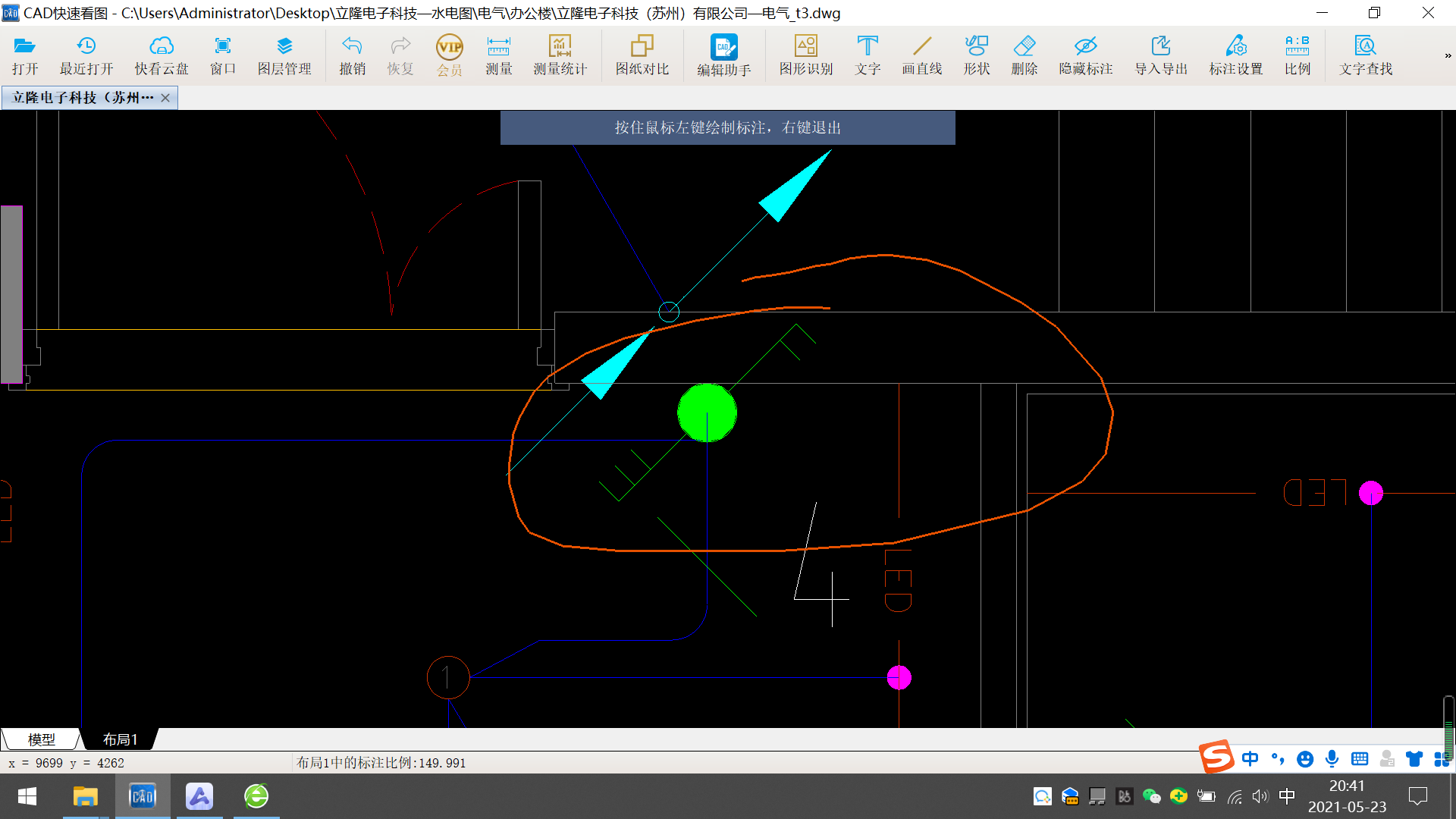Screen dimensions: 1456x819
Task: Select the 文字 text annotation tool
Action: tap(868, 55)
